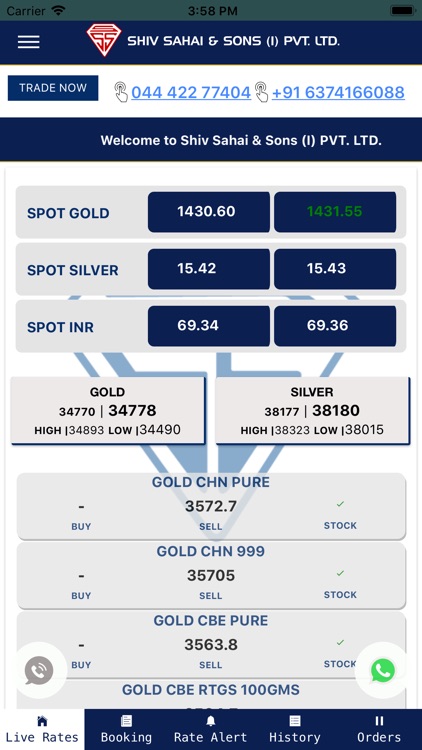Call the +91 6374166088 link
This screenshot has height=750, width=422.
point(338,92)
